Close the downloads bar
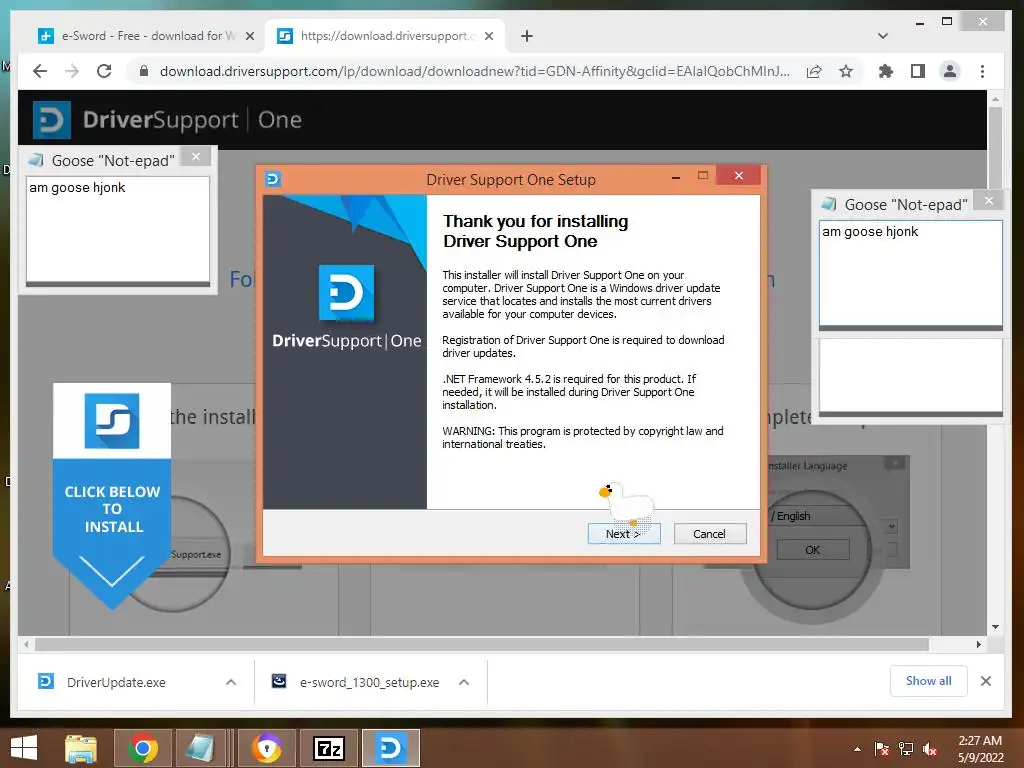The width and height of the screenshot is (1024, 768). pos(985,681)
